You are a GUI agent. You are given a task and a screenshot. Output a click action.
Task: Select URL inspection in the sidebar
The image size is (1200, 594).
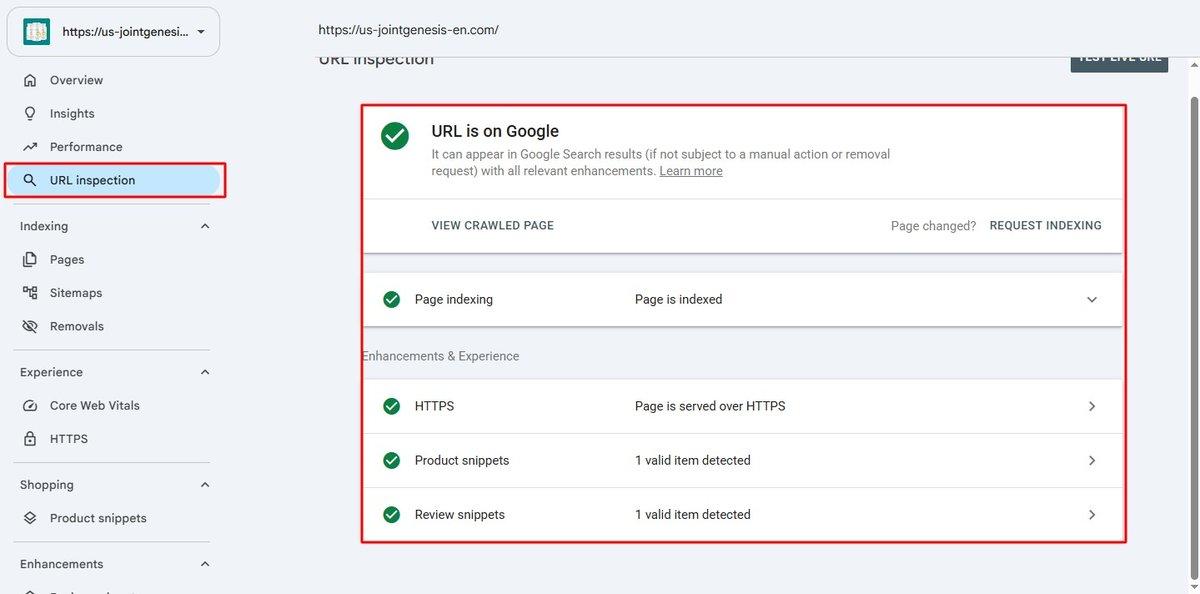tap(113, 180)
